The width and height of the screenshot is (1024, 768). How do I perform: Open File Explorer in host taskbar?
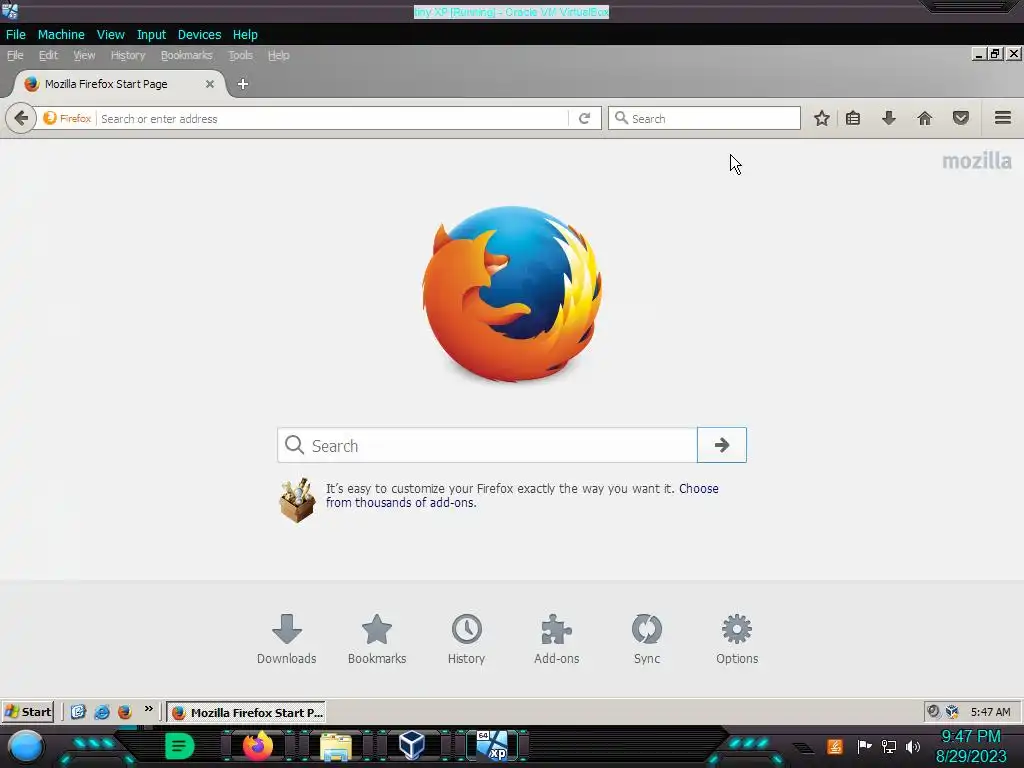(336, 747)
